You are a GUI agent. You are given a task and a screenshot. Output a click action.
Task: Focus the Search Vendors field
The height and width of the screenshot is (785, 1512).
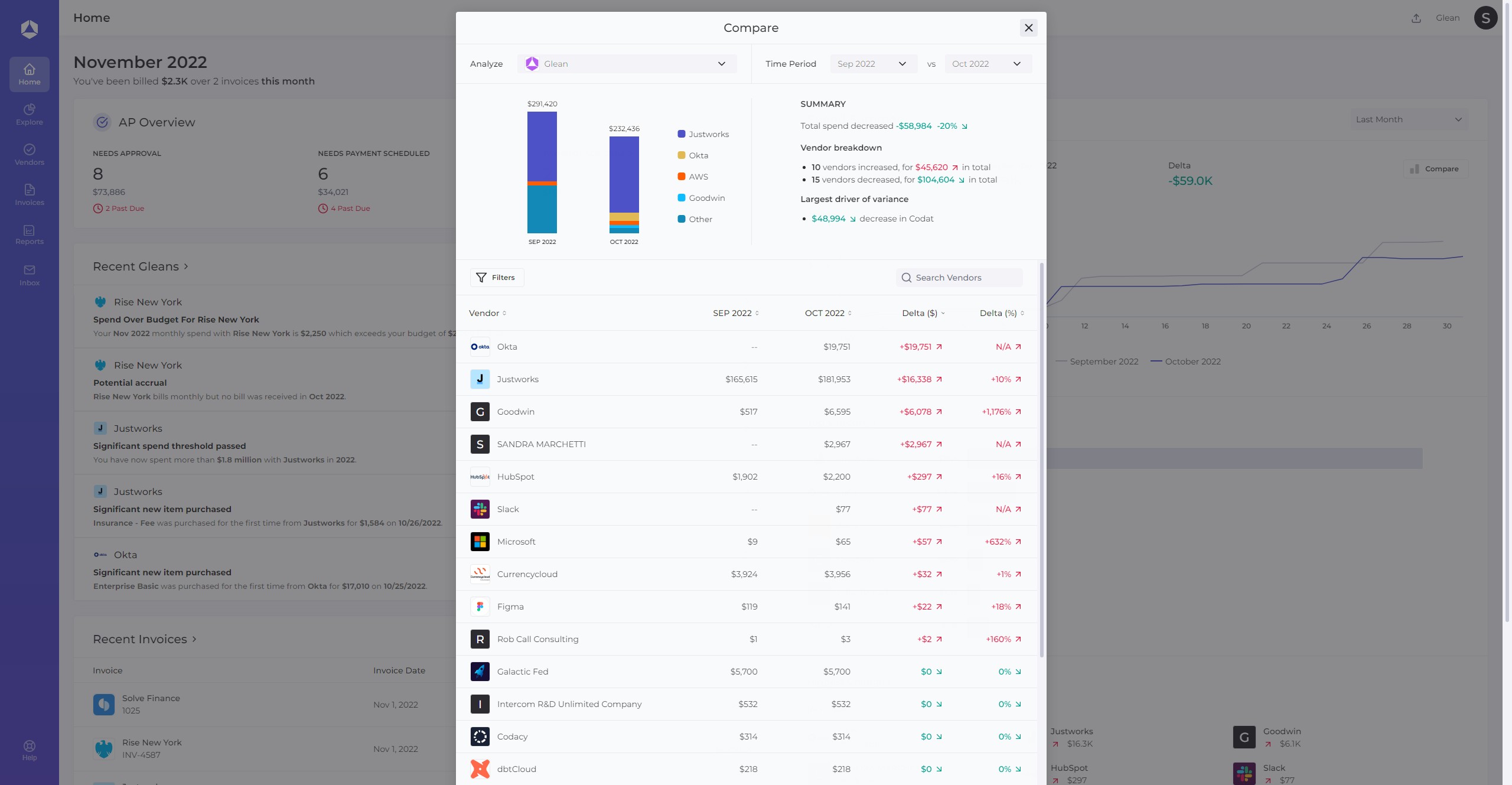(959, 278)
